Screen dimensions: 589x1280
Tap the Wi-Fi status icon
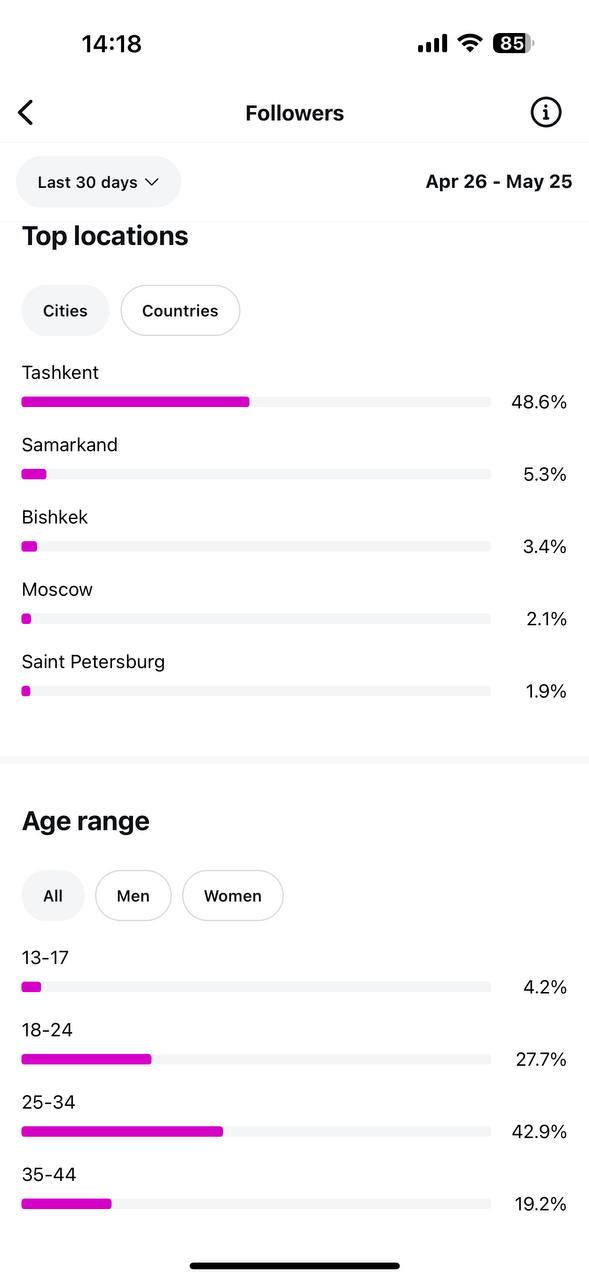coord(470,43)
